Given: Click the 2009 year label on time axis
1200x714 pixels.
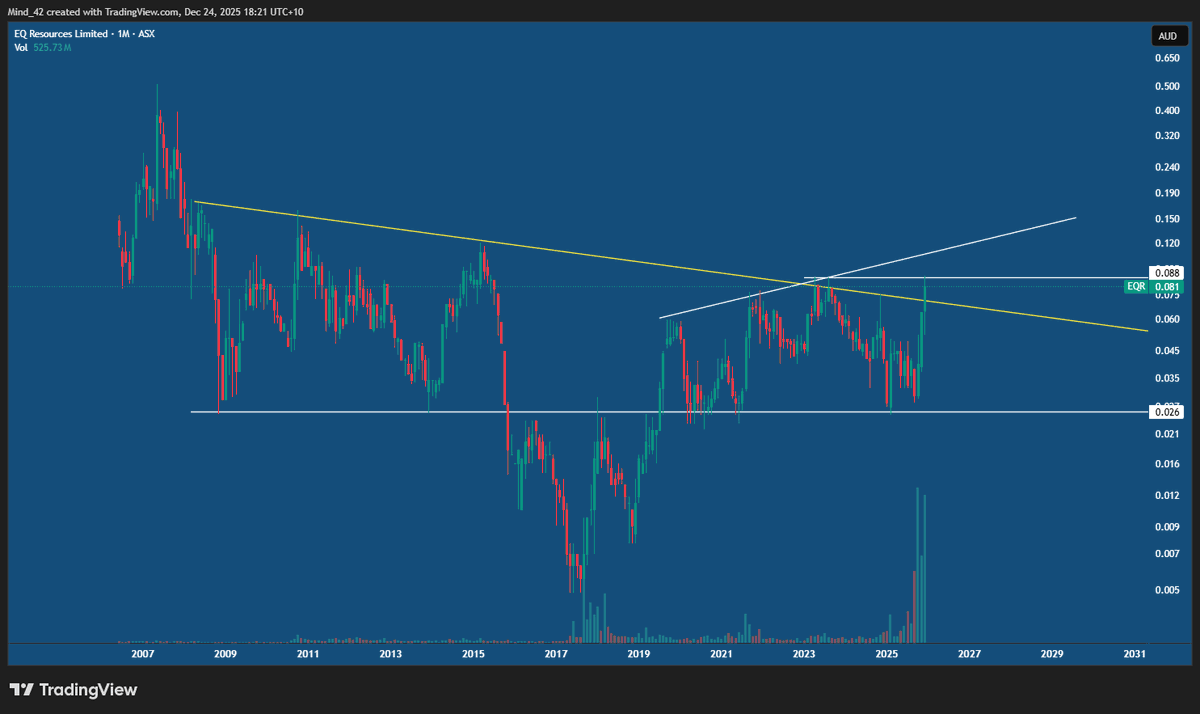Looking at the screenshot, I should (x=225, y=654).
